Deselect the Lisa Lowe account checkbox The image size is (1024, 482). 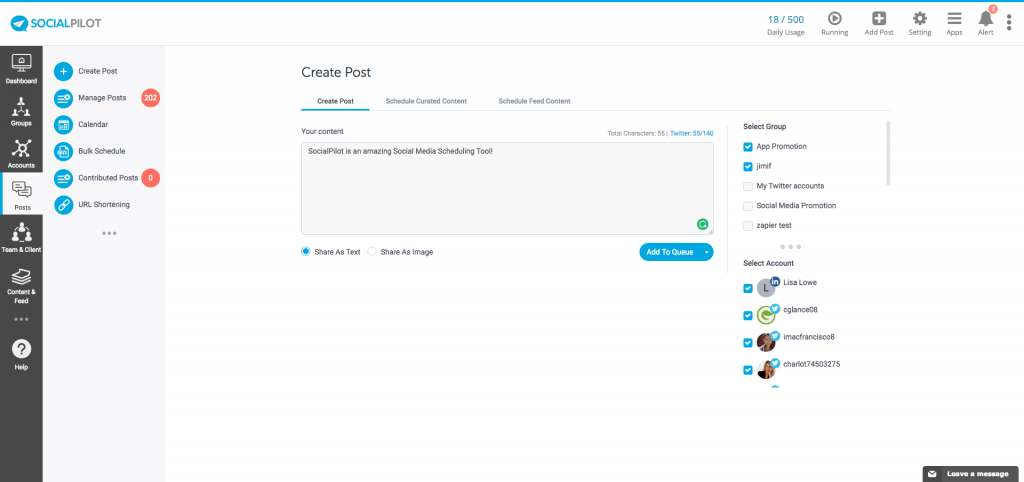[748, 289]
